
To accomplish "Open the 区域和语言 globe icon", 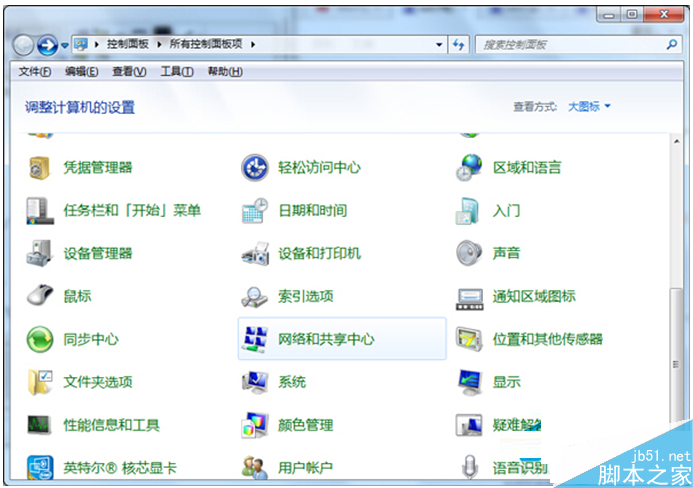I will pyautogui.click(x=469, y=168).
